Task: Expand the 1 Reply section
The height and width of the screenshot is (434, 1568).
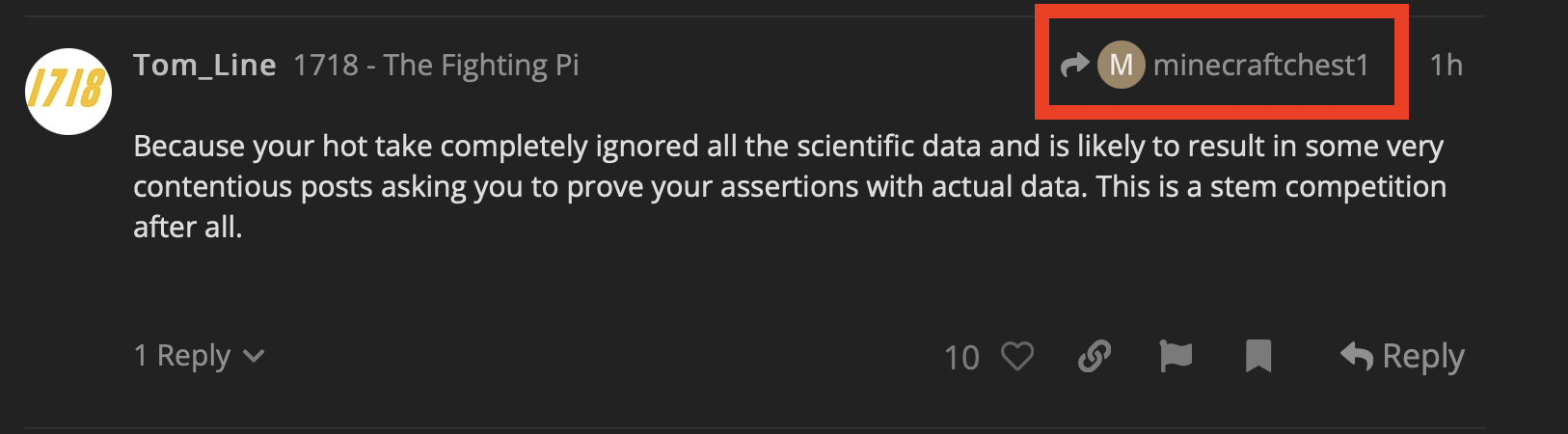Action: pos(199,356)
